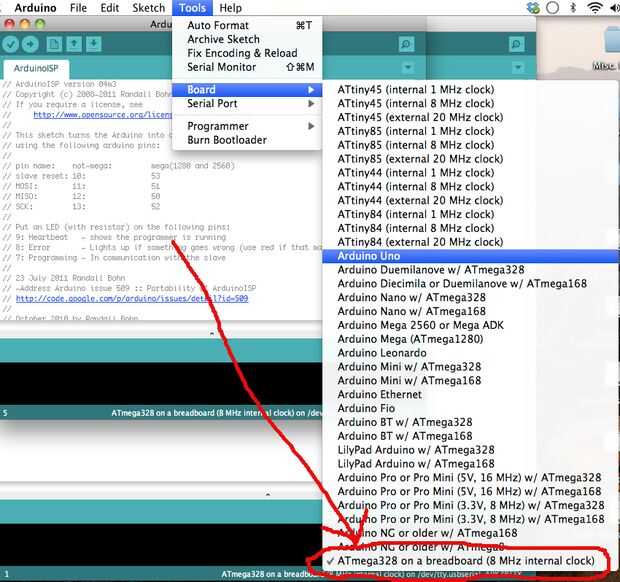620x582 pixels.
Task: Click the Open sketch up-arrow icon
Action: (74, 44)
